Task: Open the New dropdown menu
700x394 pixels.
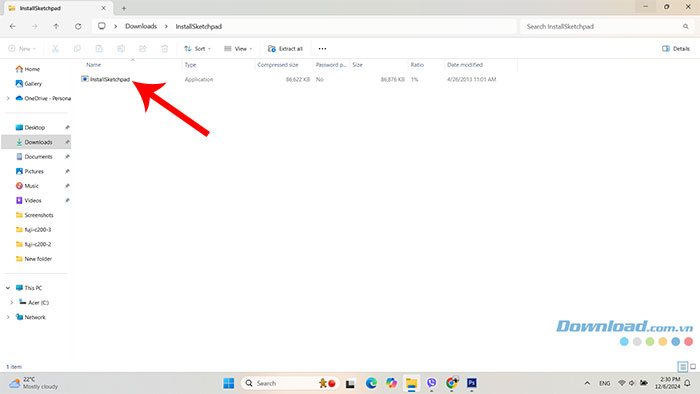Action: point(22,49)
